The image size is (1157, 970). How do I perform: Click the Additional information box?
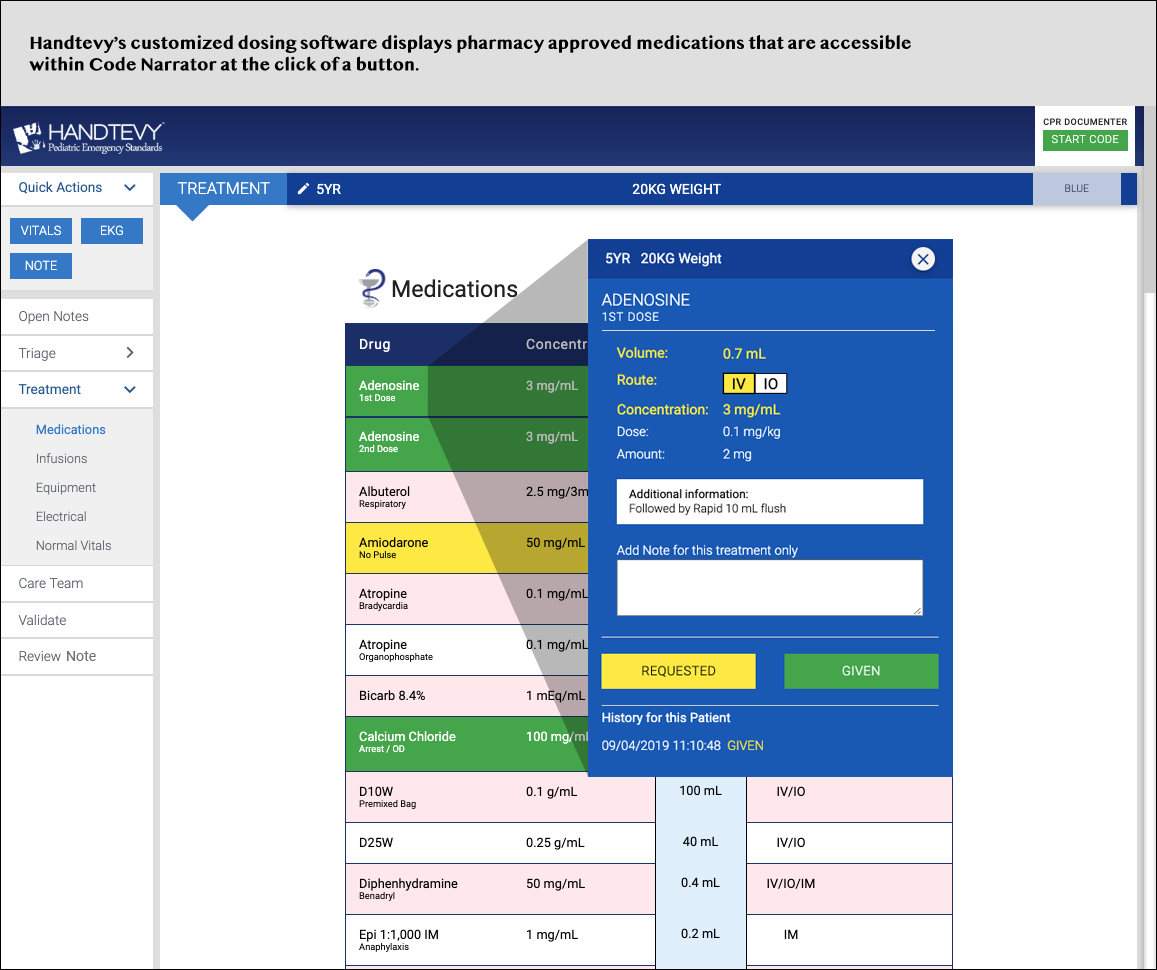770,502
